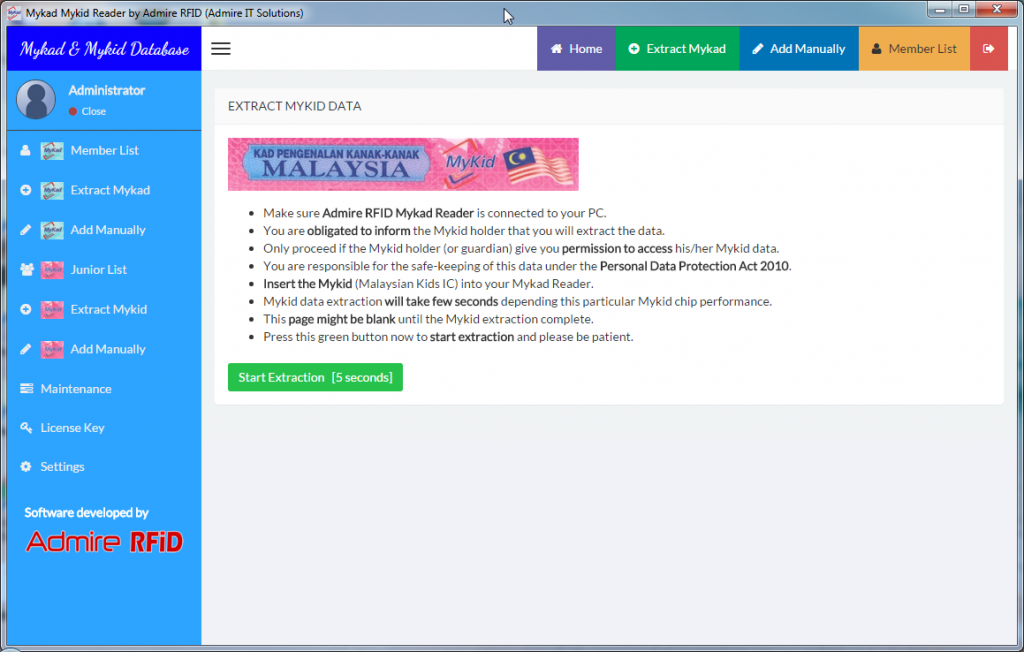The width and height of the screenshot is (1024, 652).
Task: Click the red logout icon in top bar
Action: pyautogui.click(x=989, y=49)
